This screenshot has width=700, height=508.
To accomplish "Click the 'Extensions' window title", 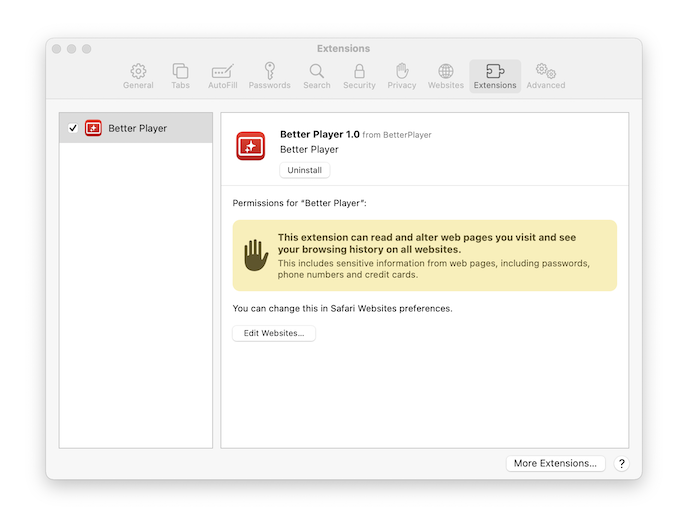I will (x=343, y=48).
